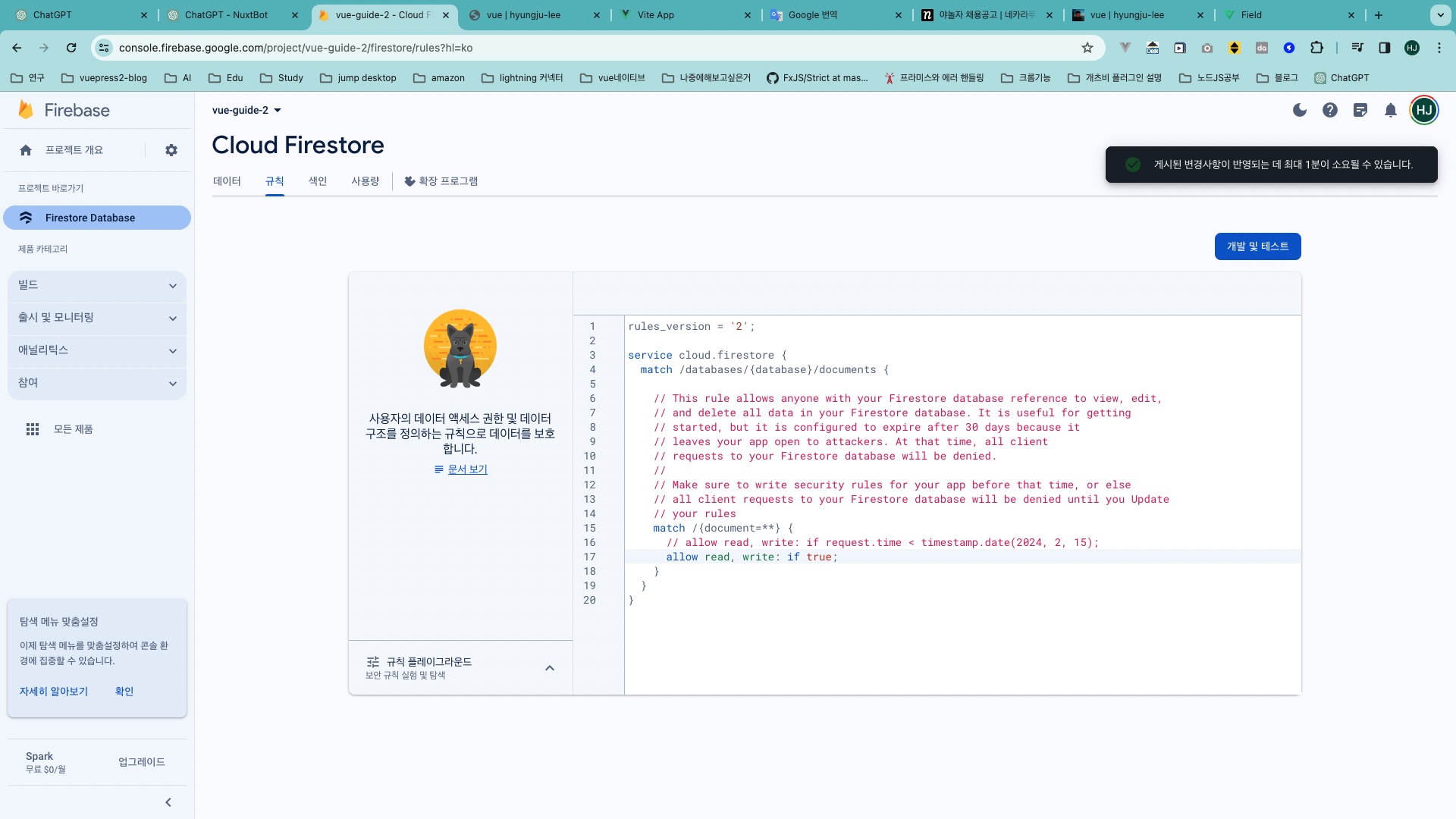Collapse the sidebar with the left chevron
1456x819 pixels.
168,802
